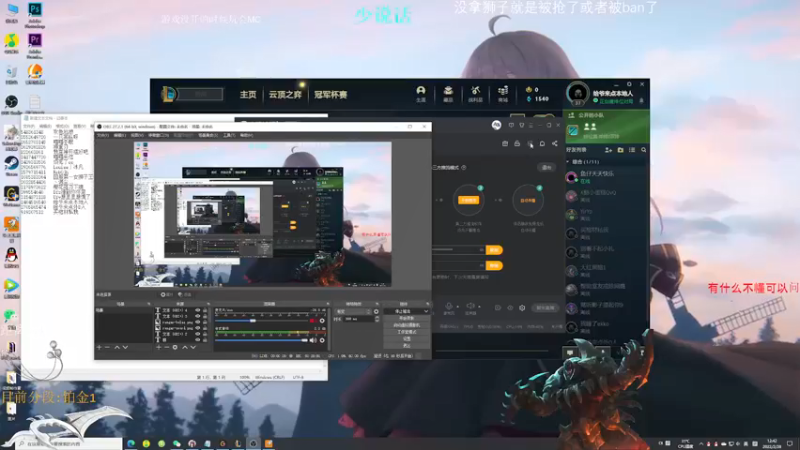The image size is (800, 450).
Task: Click the new folder icon in friends list
Action: pyautogui.click(x=620, y=150)
